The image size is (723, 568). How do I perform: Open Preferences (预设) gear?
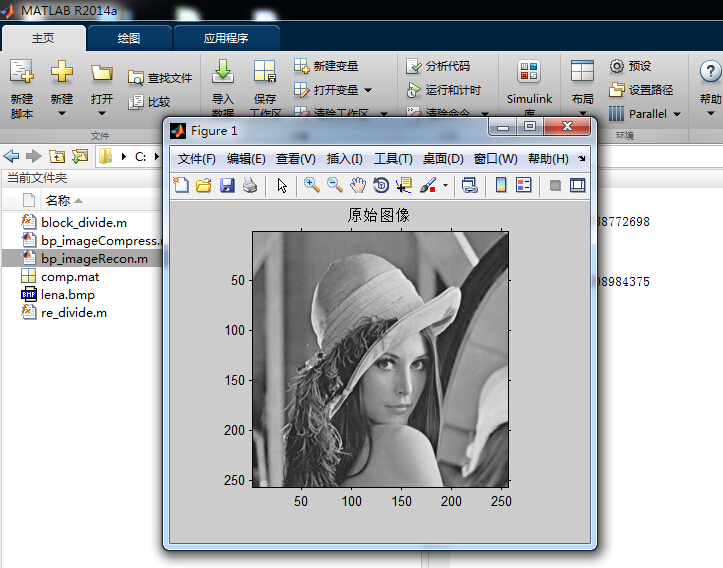click(630, 66)
